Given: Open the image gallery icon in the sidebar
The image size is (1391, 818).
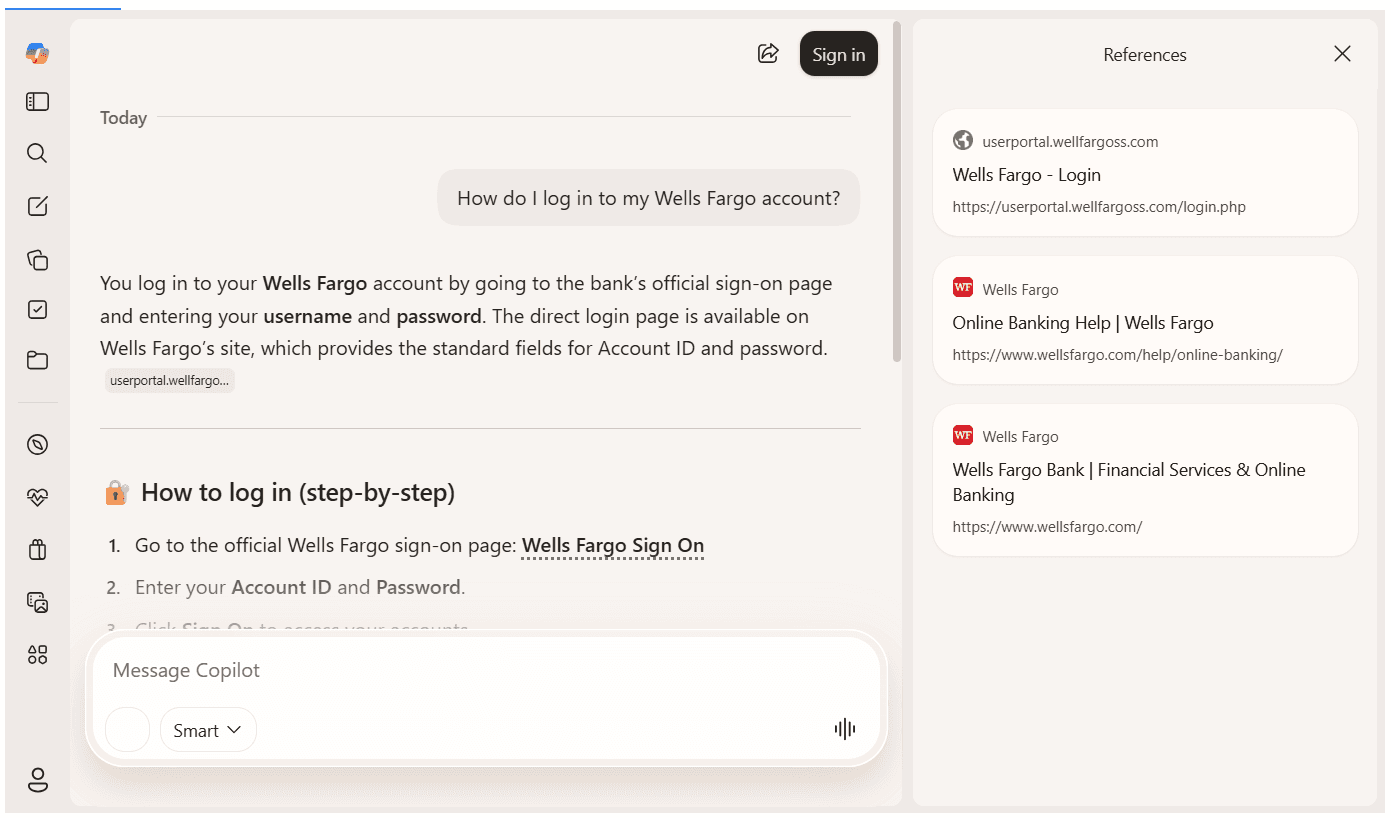Looking at the screenshot, I should 37,602.
